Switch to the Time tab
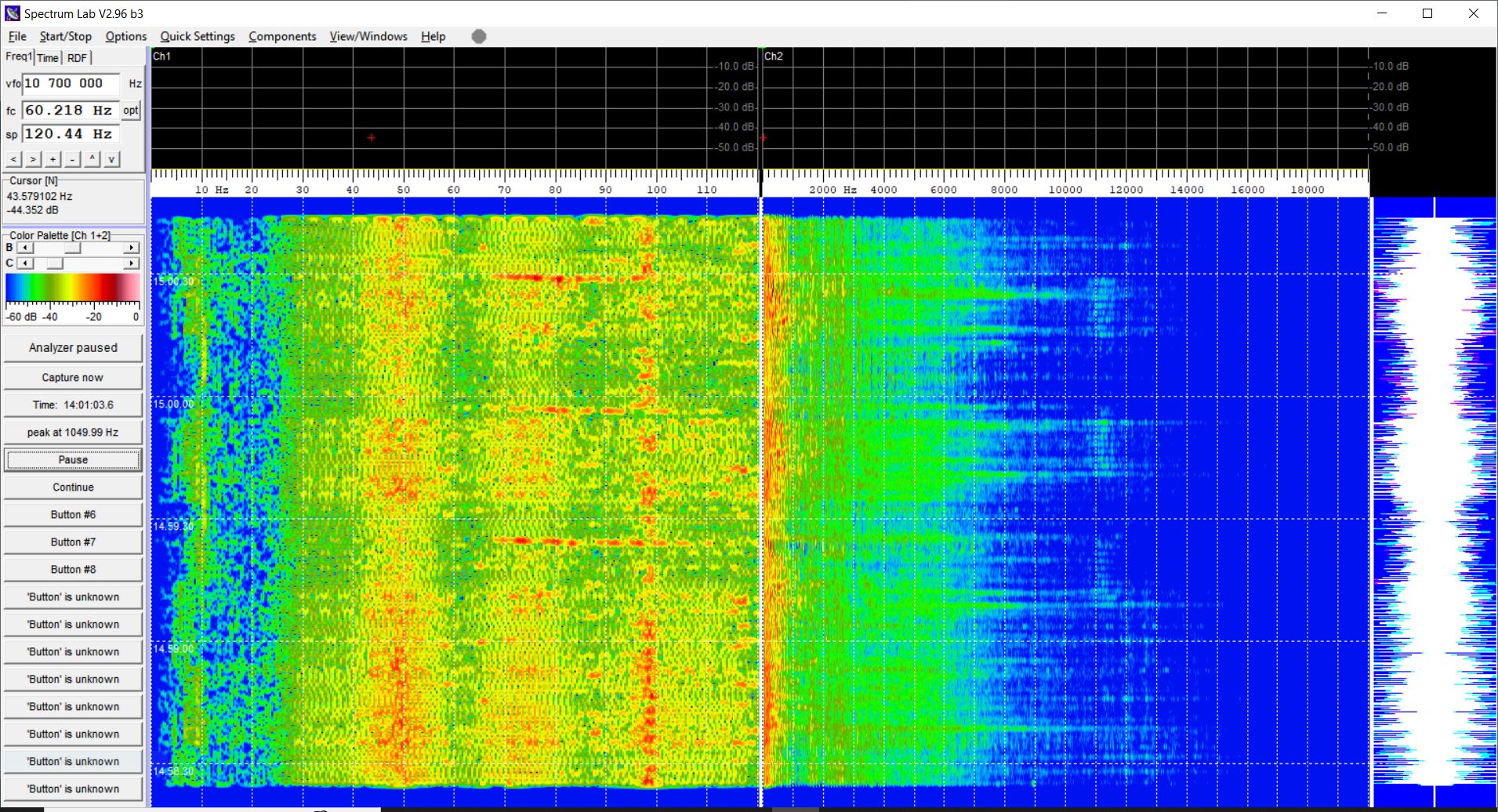1498x812 pixels. pos(48,58)
